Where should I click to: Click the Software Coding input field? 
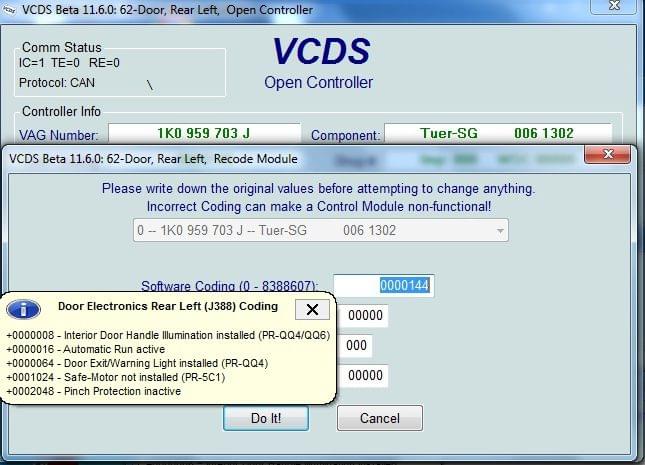[383, 286]
